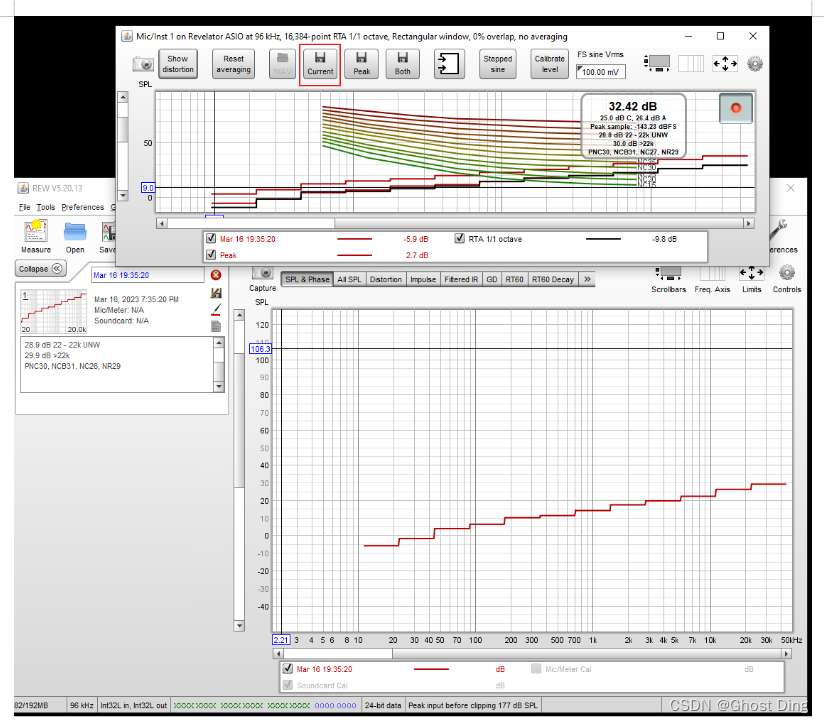Toggle Peak trace checkbox in RTA legend

point(211,255)
